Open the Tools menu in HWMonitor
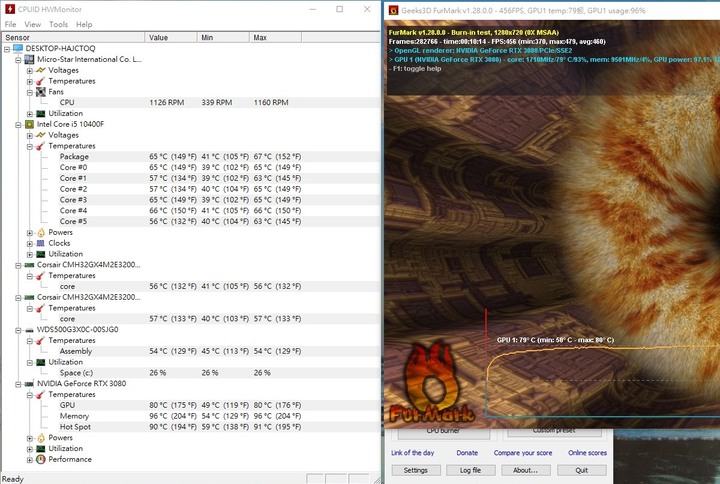The height and width of the screenshot is (484, 720). tap(58, 24)
